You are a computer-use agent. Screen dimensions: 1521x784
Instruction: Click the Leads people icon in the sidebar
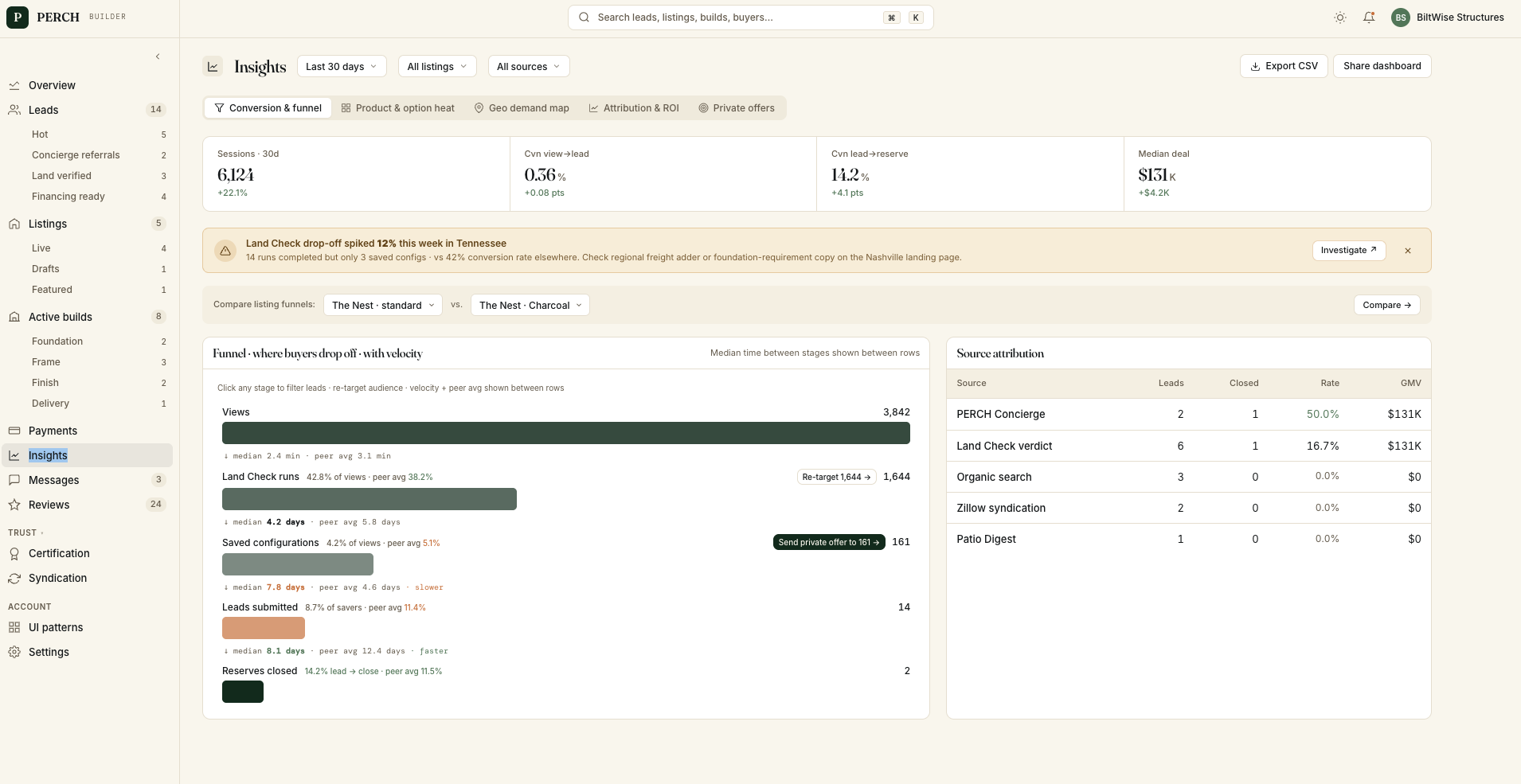click(x=14, y=110)
